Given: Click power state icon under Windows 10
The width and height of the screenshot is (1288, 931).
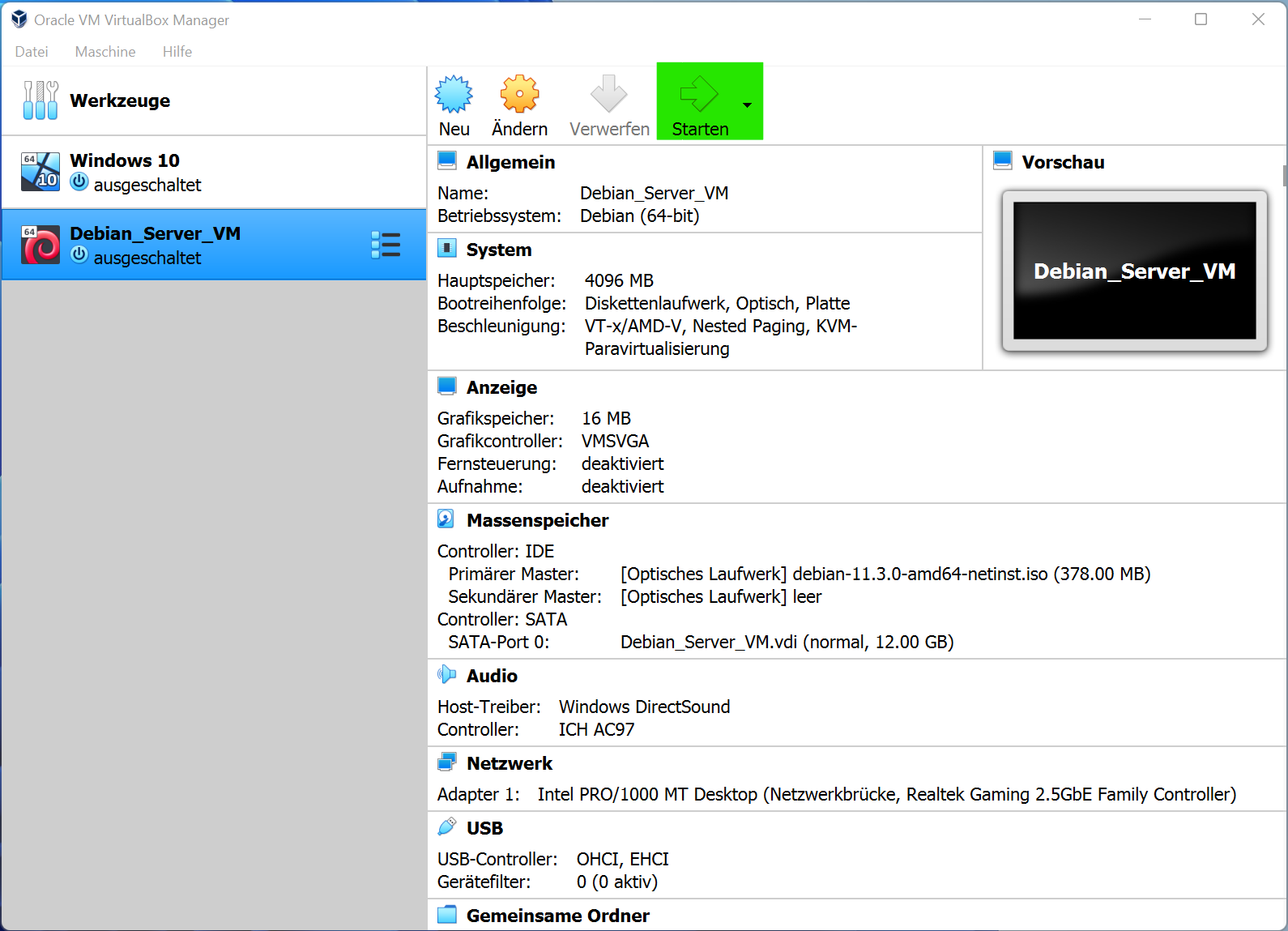Looking at the screenshot, I should pyautogui.click(x=79, y=182).
